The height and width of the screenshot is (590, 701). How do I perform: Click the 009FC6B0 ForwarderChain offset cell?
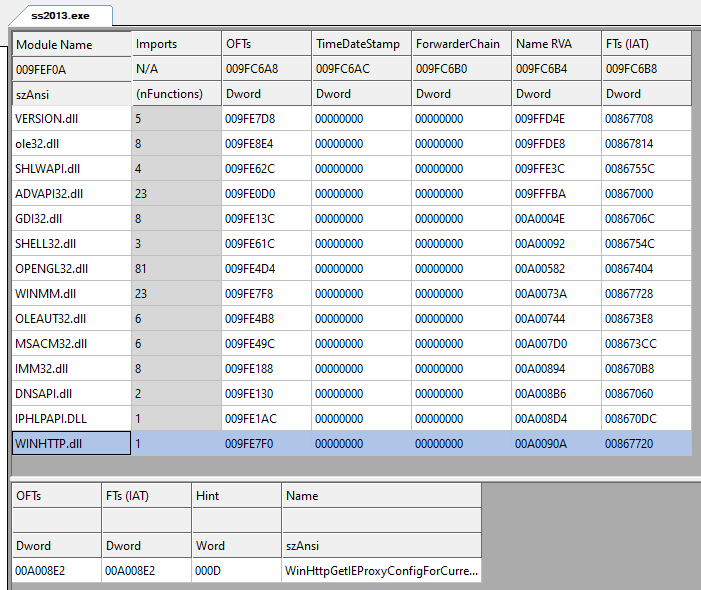461,69
